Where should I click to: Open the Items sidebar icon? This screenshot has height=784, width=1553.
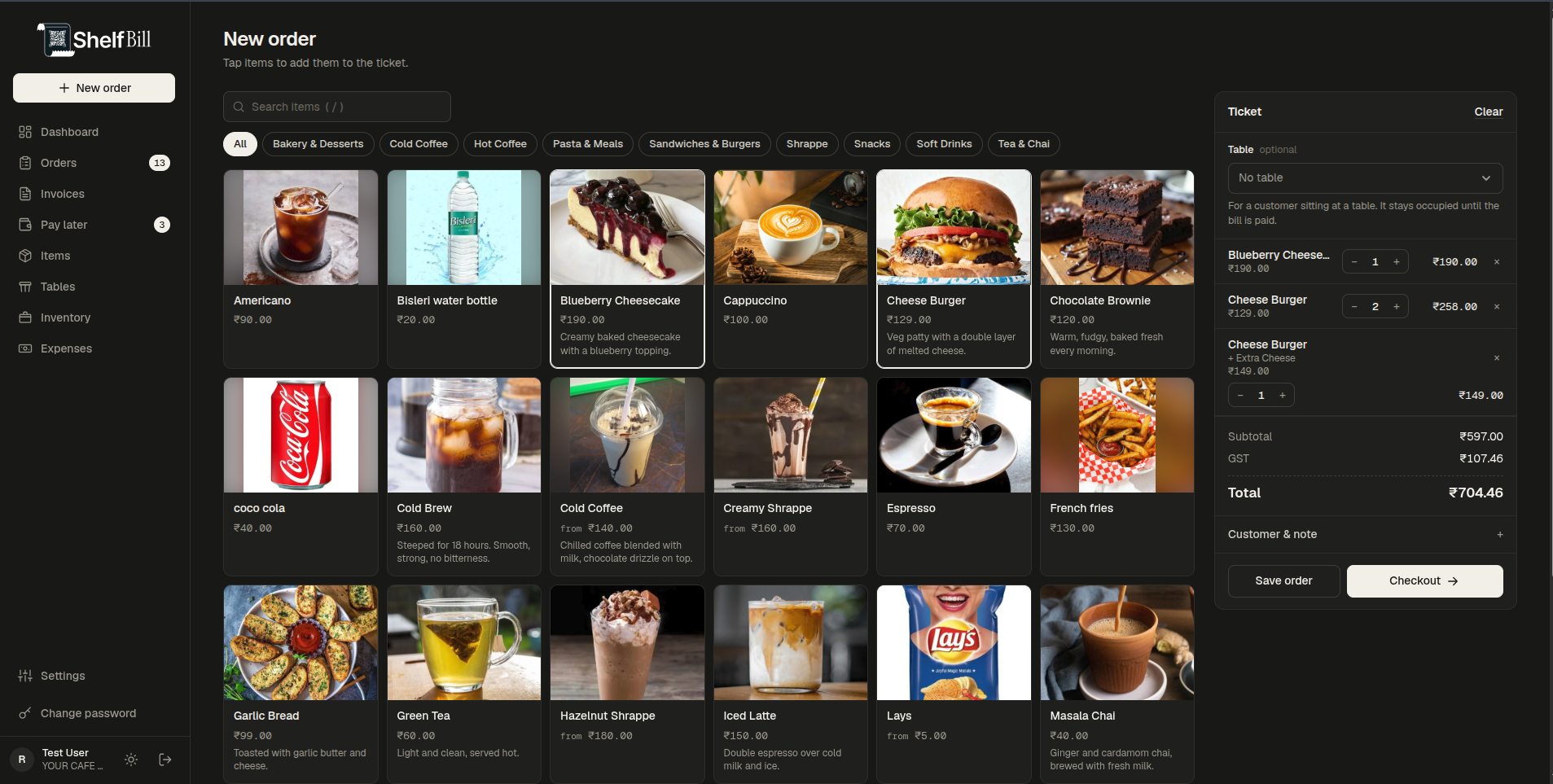[25, 256]
